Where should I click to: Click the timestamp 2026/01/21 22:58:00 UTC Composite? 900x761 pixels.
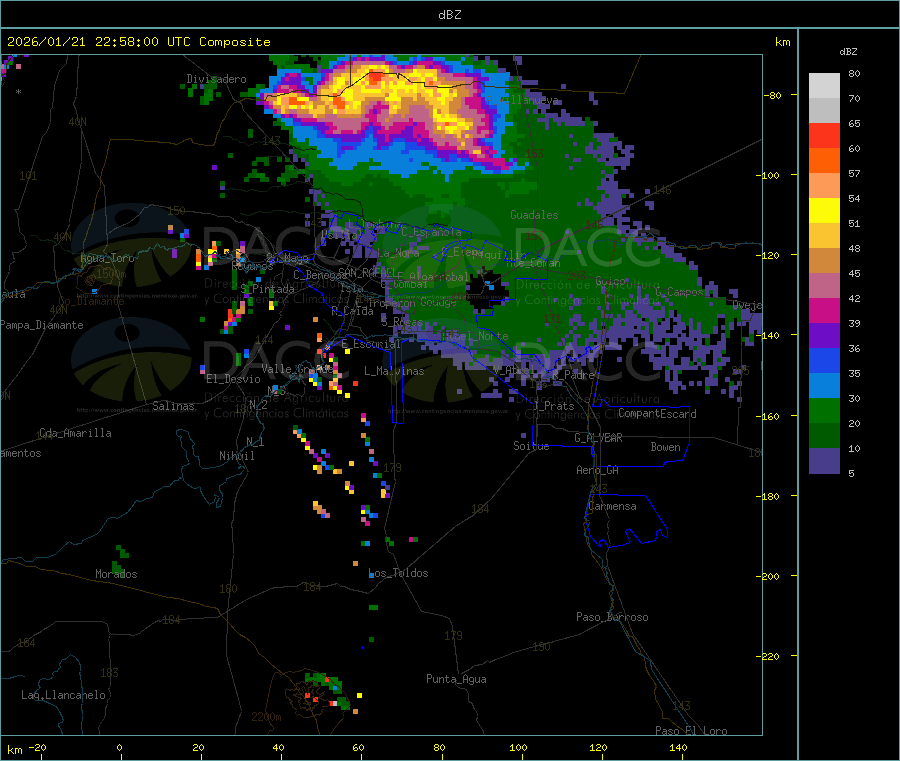pyautogui.click(x=138, y=42)
